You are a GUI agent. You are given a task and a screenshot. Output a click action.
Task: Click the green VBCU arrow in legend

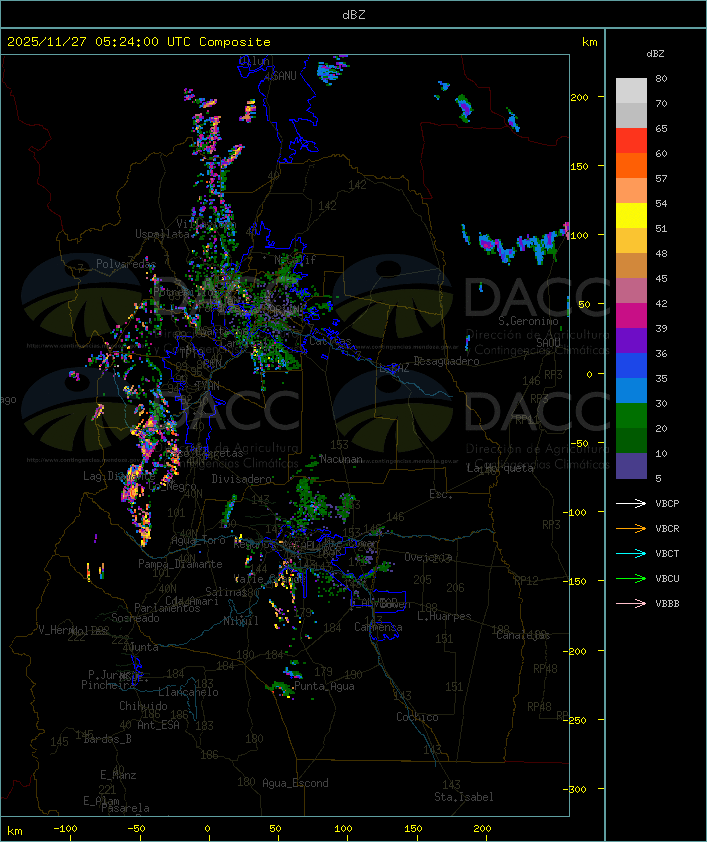pyautogui.click(x=631, y=578)
